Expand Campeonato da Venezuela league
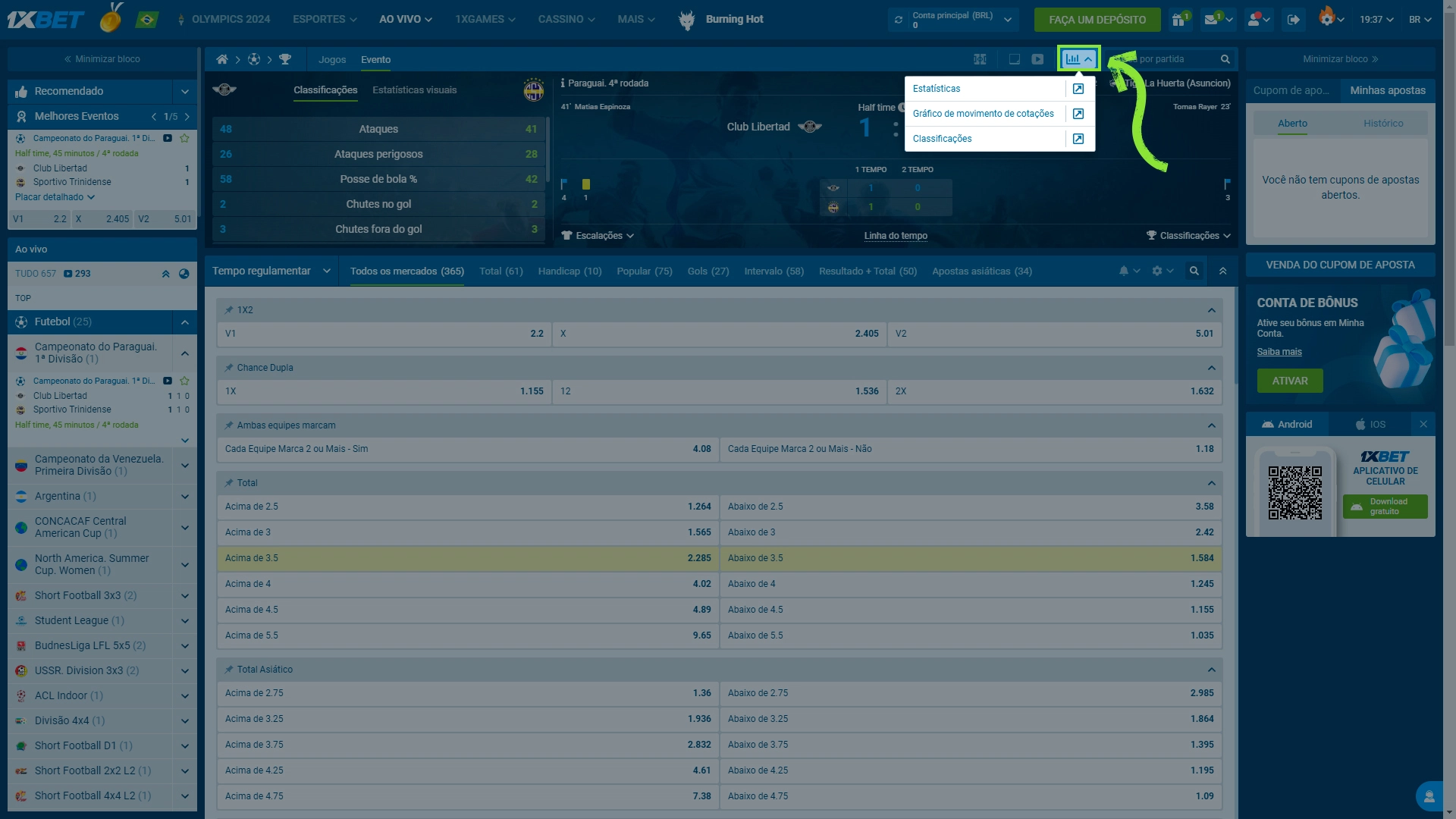1456x819 pixels. tap(184, 465)
